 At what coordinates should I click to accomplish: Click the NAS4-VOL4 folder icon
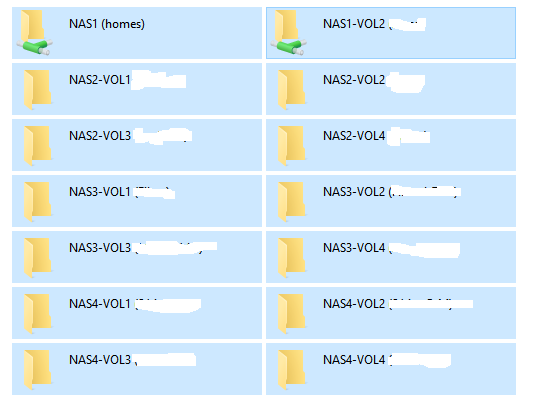click(x=292, y=370)
